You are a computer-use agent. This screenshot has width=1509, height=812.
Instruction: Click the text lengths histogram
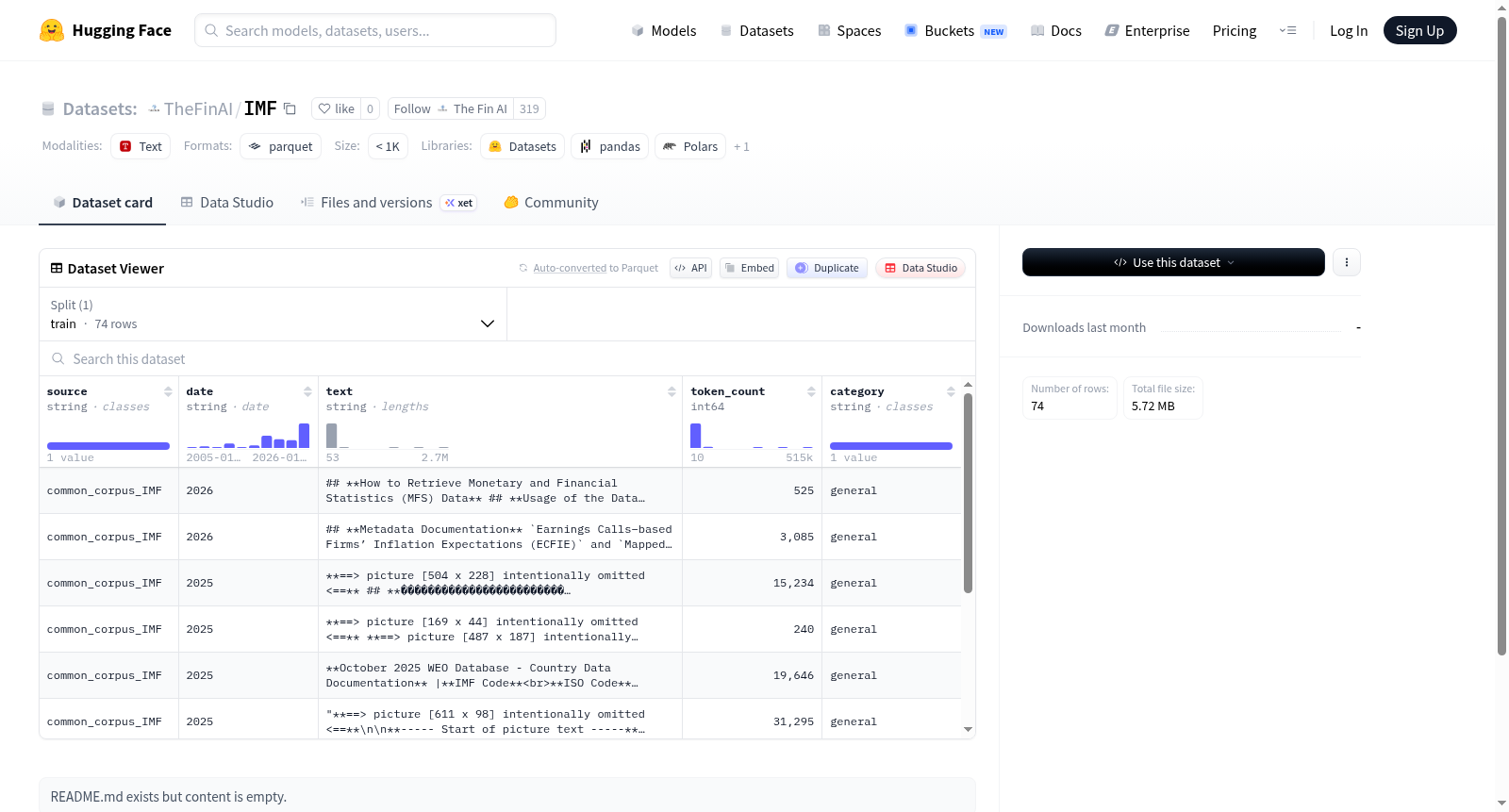coord(387,435)
